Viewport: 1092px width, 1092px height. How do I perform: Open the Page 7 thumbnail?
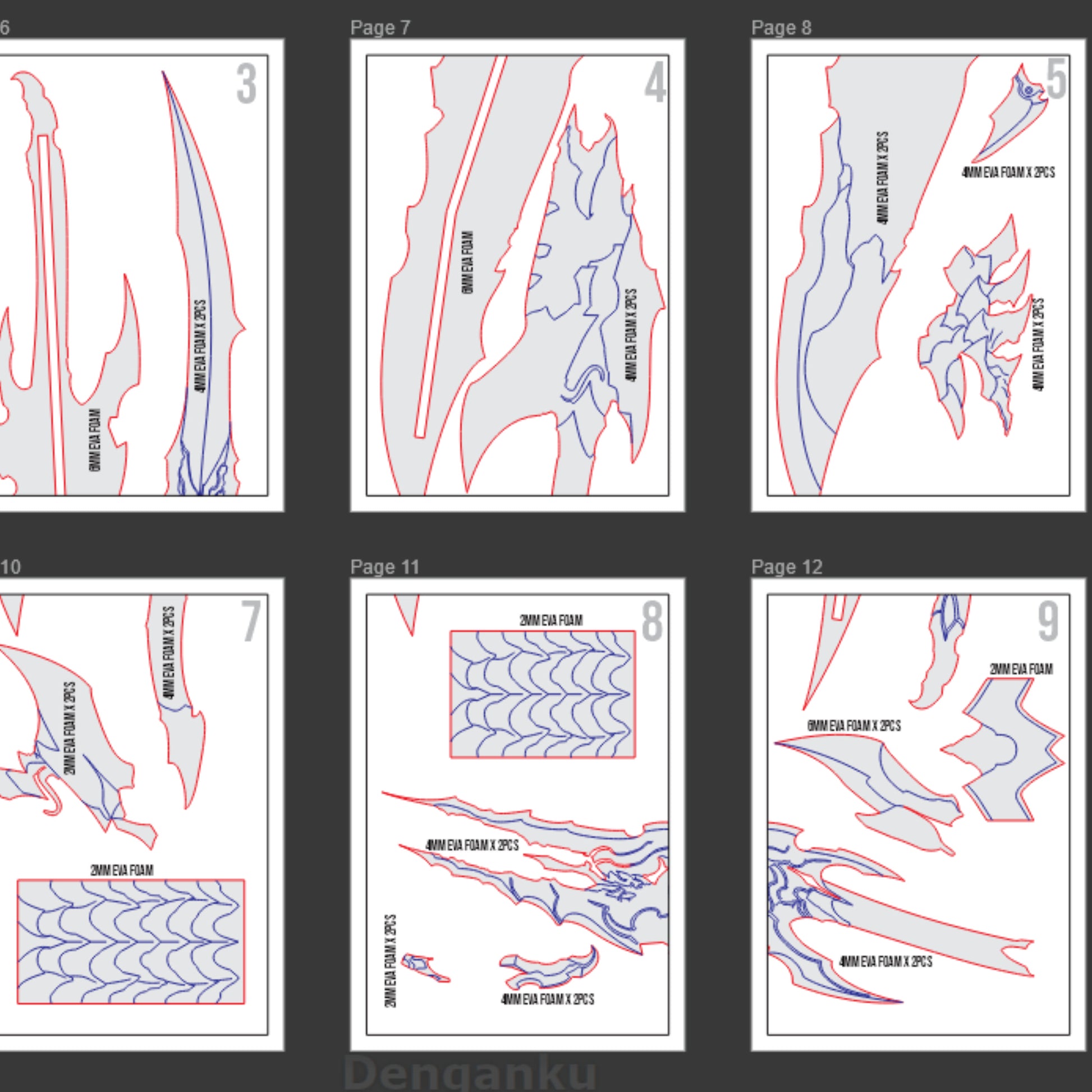[x=517, y=276]
